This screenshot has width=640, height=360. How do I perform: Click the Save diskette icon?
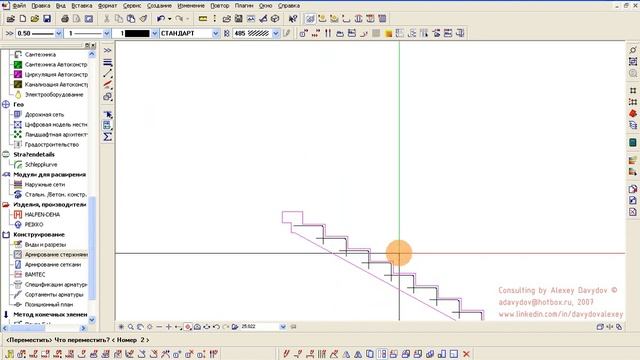[47, 19]
